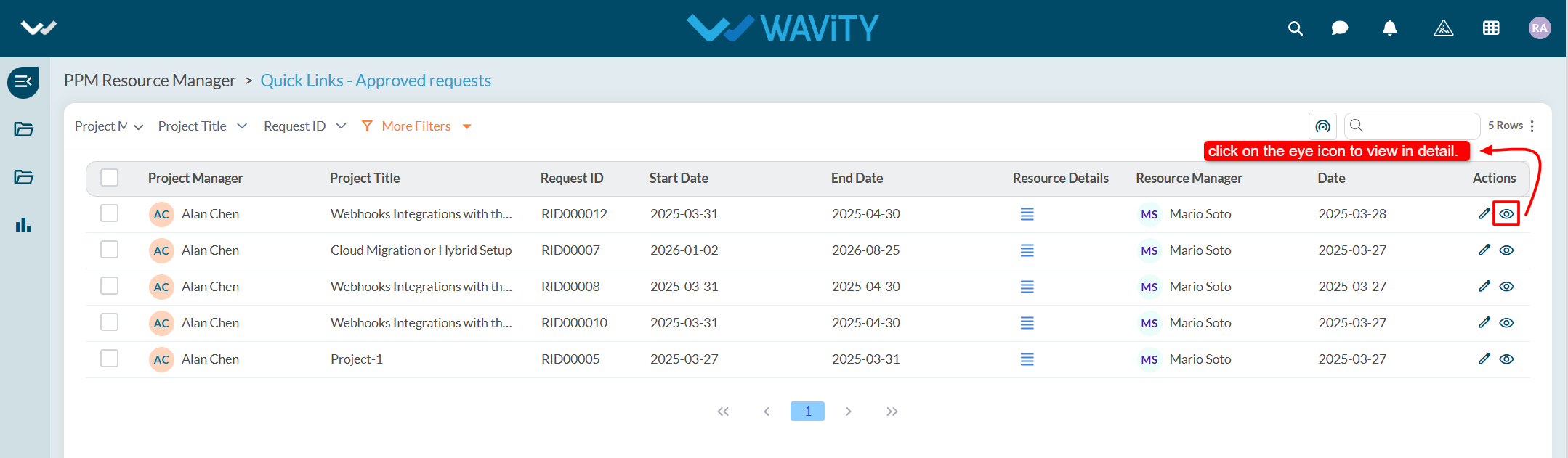Click the 2026-08-25 end date cell

(x=866, y=250)
